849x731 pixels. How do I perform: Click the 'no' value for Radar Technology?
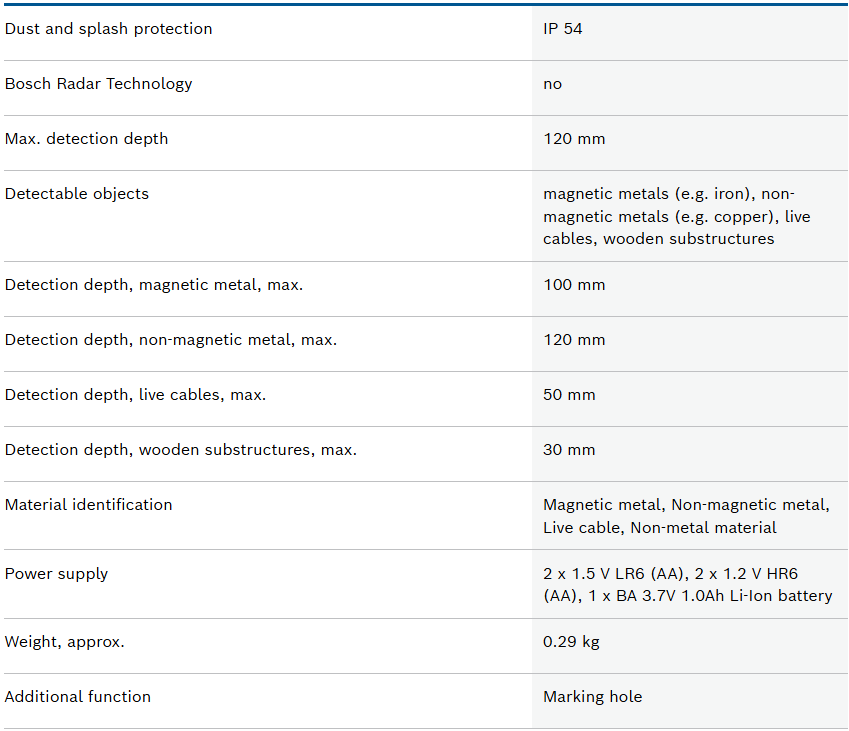(x=553, y=84)
